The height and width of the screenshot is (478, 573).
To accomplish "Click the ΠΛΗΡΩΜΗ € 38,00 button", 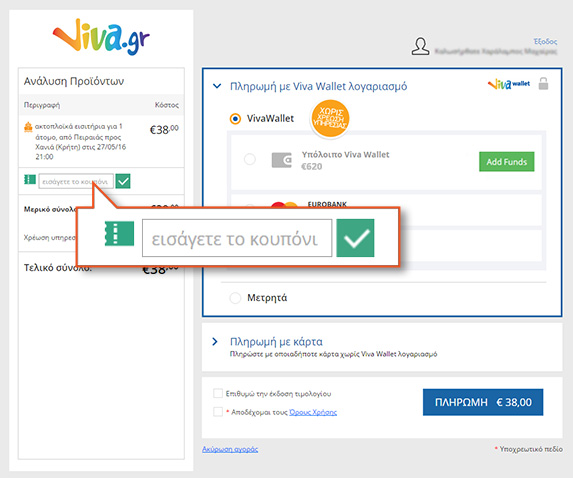I will click(x=483, y=402).
